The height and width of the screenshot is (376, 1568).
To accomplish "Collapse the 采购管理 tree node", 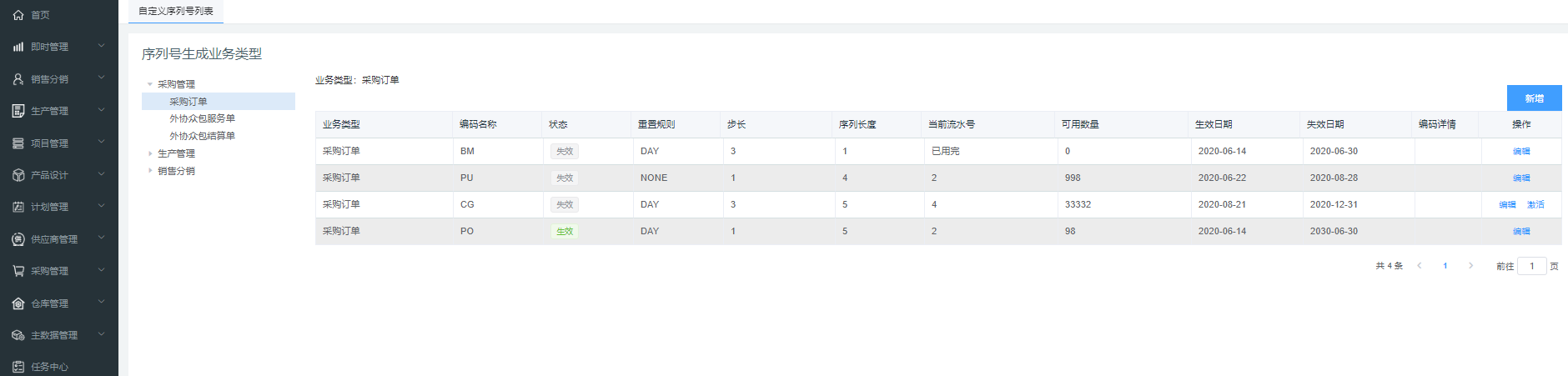I will click(150, 84).
